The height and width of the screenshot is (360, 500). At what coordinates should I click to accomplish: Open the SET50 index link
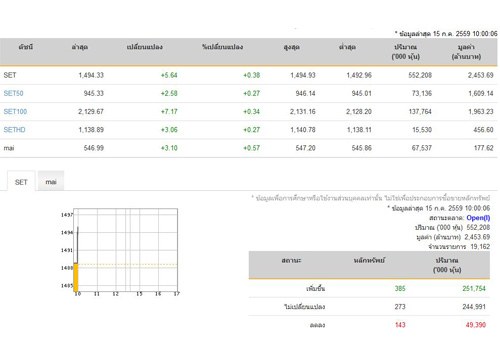click(x=13, y=93)
